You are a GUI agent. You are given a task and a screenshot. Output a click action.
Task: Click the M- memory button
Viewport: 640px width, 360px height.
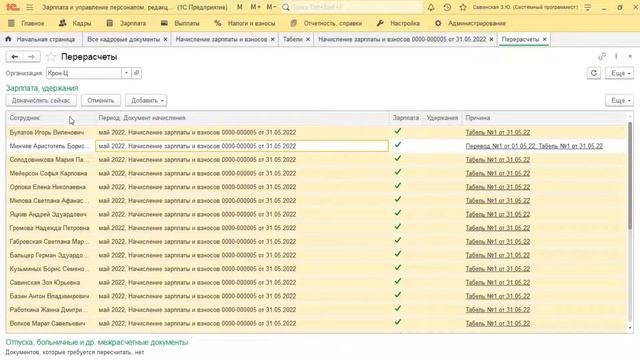coord(271,7)
